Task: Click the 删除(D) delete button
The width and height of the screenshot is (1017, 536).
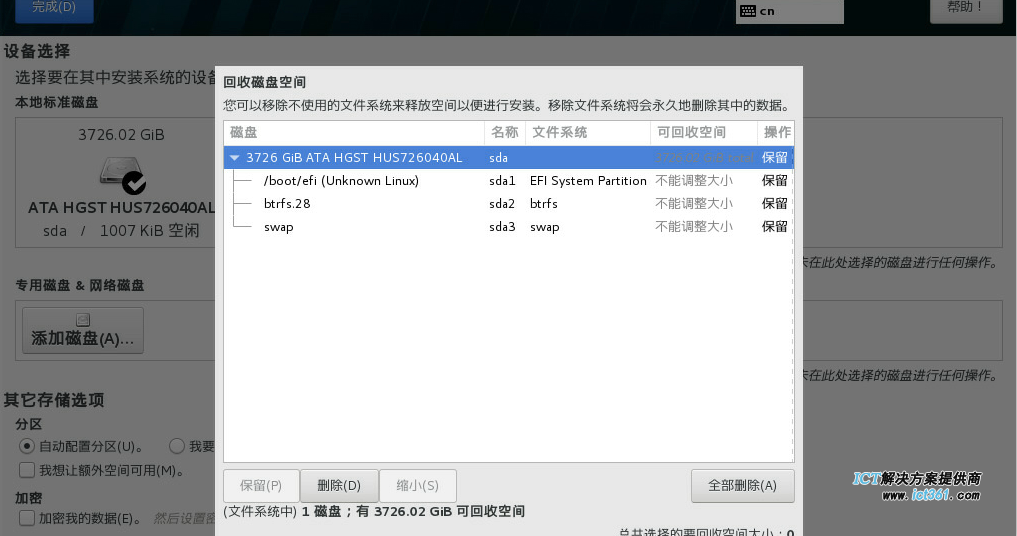Action: point(339,486)
